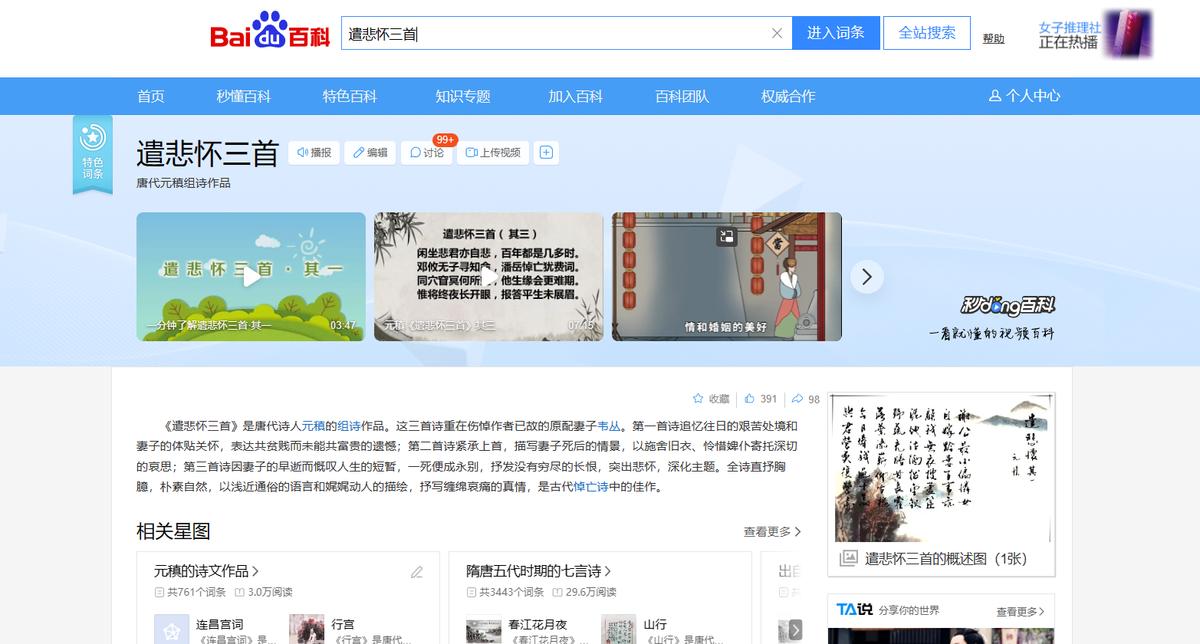This screenshot has height=644, width=1200.
Task: Clear the search box with the X icon
Action: 777,33
